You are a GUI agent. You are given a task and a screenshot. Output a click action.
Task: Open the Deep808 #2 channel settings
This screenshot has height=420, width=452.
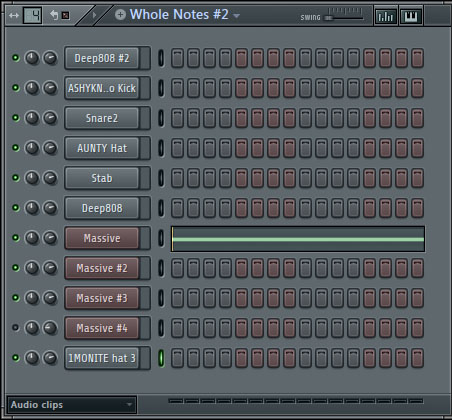102,58
